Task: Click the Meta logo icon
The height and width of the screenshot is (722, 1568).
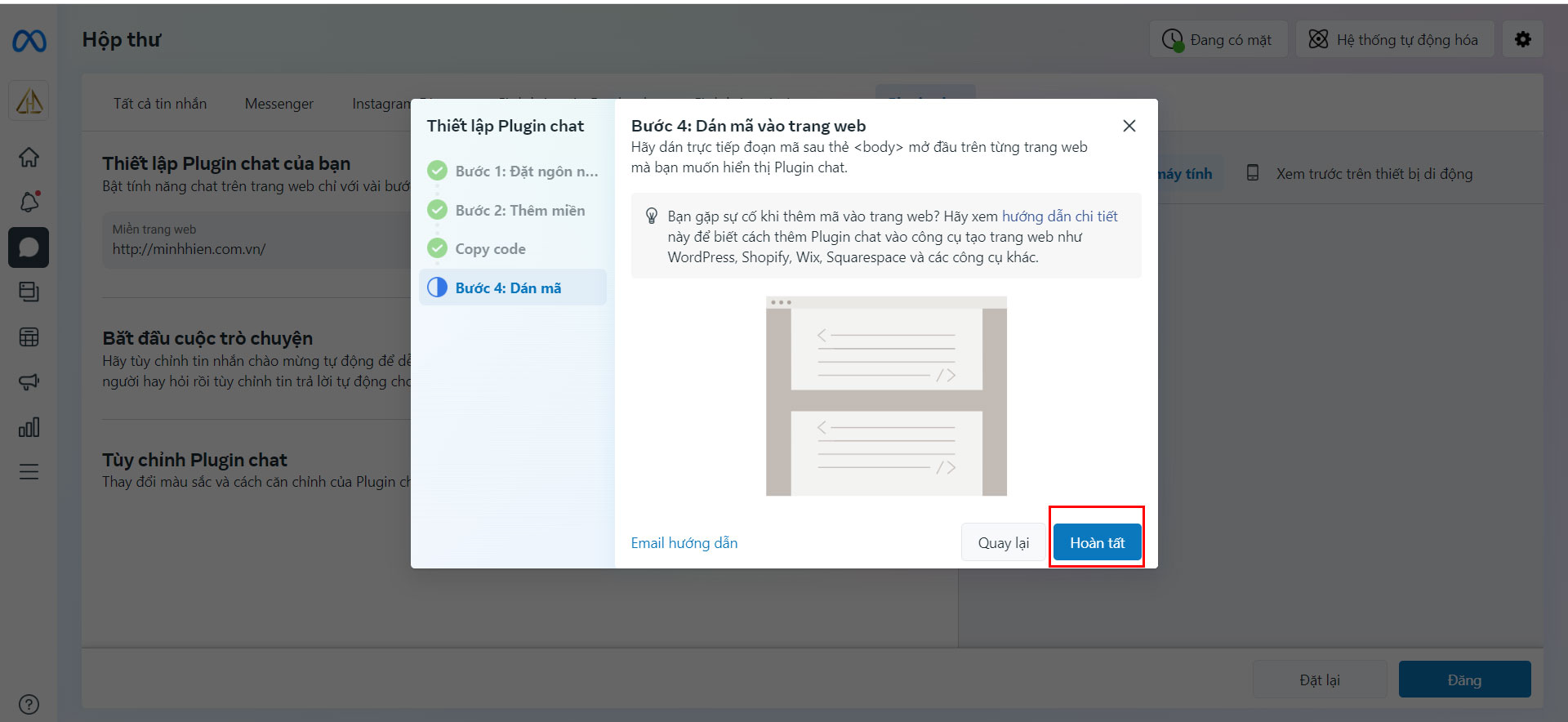Action: pos(29,40)
